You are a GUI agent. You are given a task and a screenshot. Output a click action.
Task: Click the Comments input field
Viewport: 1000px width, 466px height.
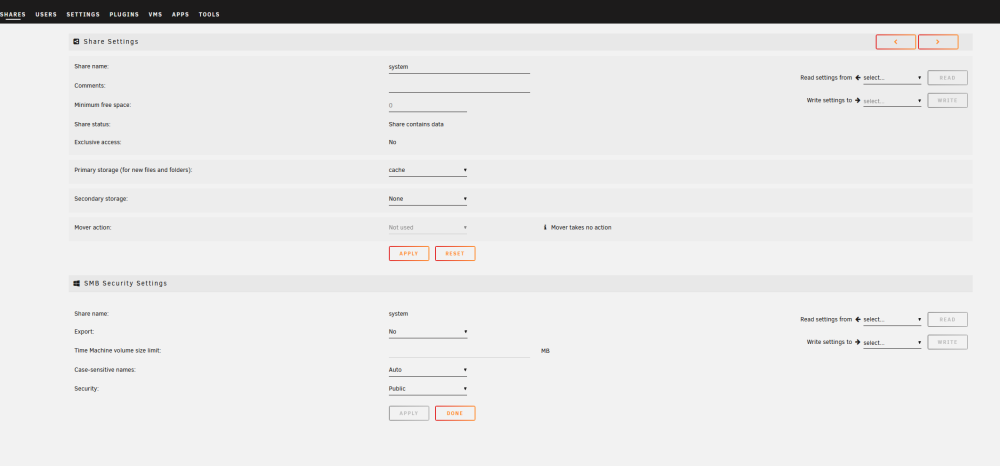pyautogui.click(x=459, y=86)
